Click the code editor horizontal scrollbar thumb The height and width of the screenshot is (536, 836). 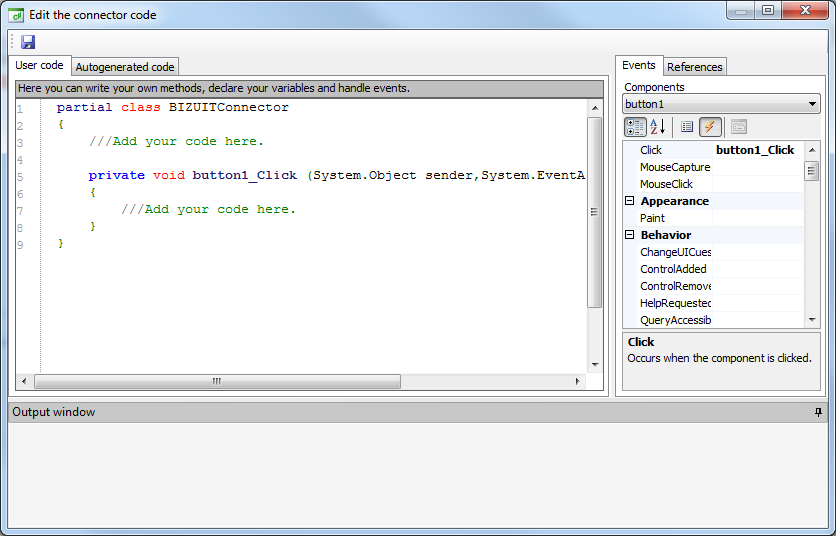217,381
